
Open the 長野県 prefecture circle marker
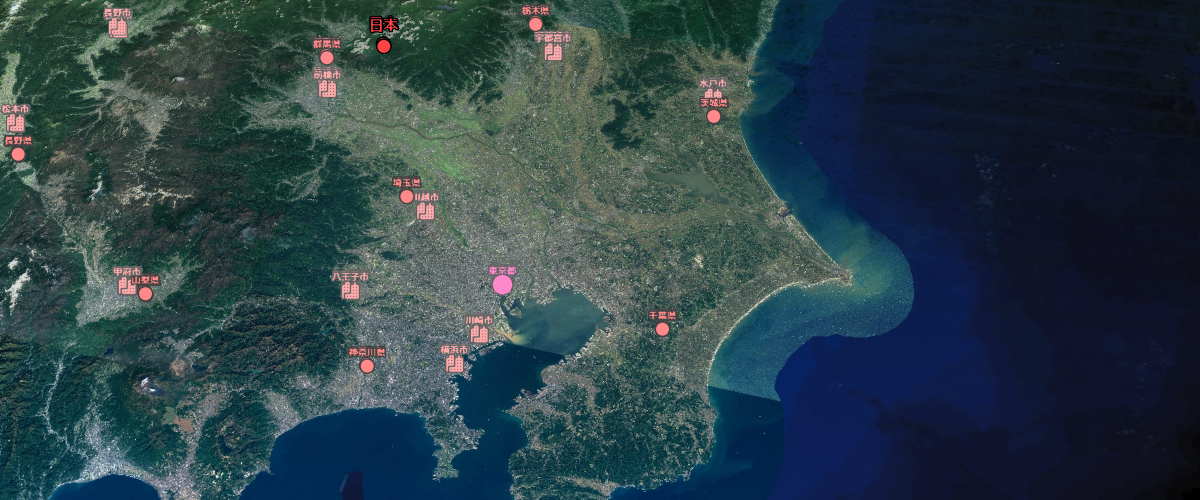pos(18,154)
